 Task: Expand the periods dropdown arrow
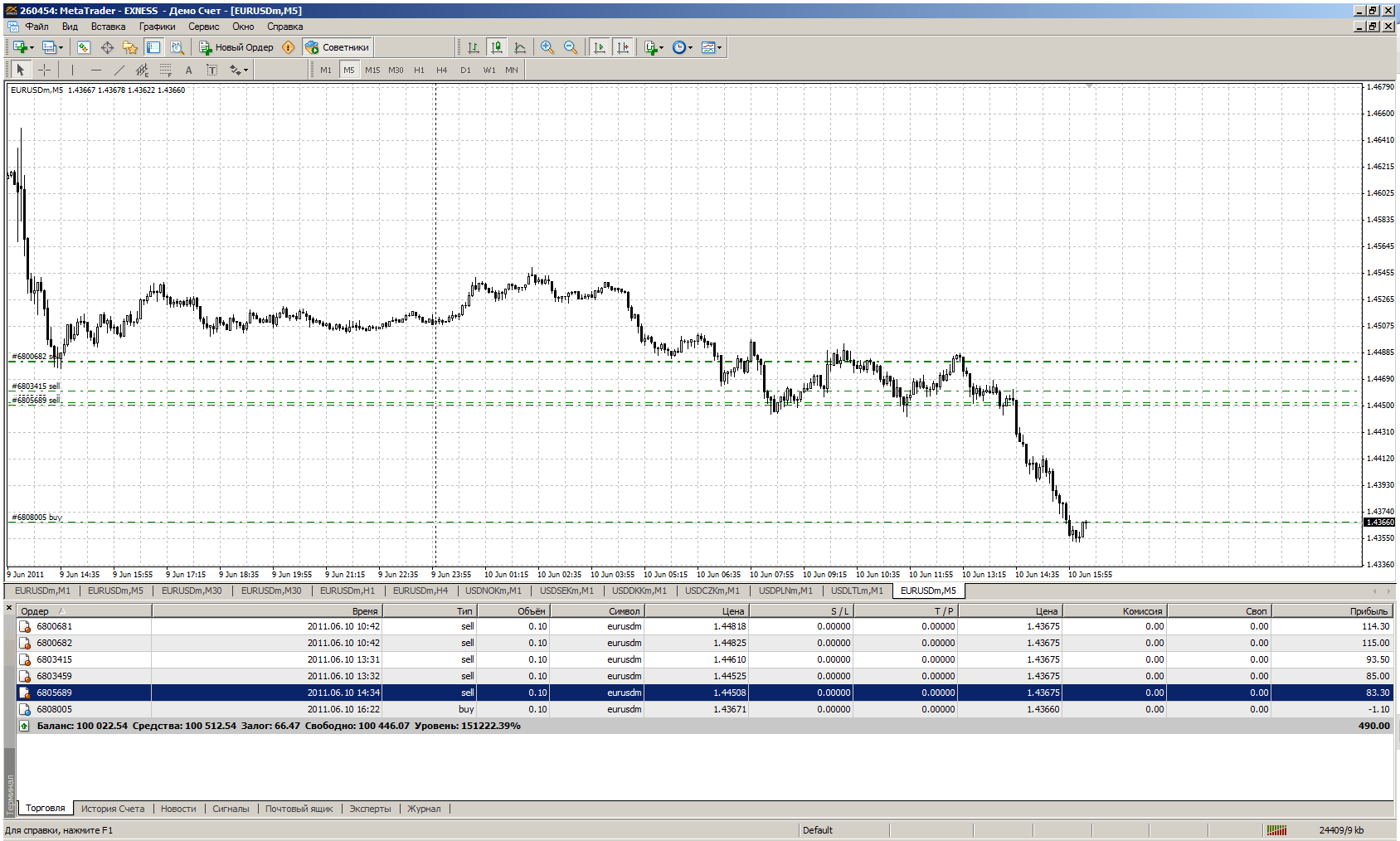point(690,48)
